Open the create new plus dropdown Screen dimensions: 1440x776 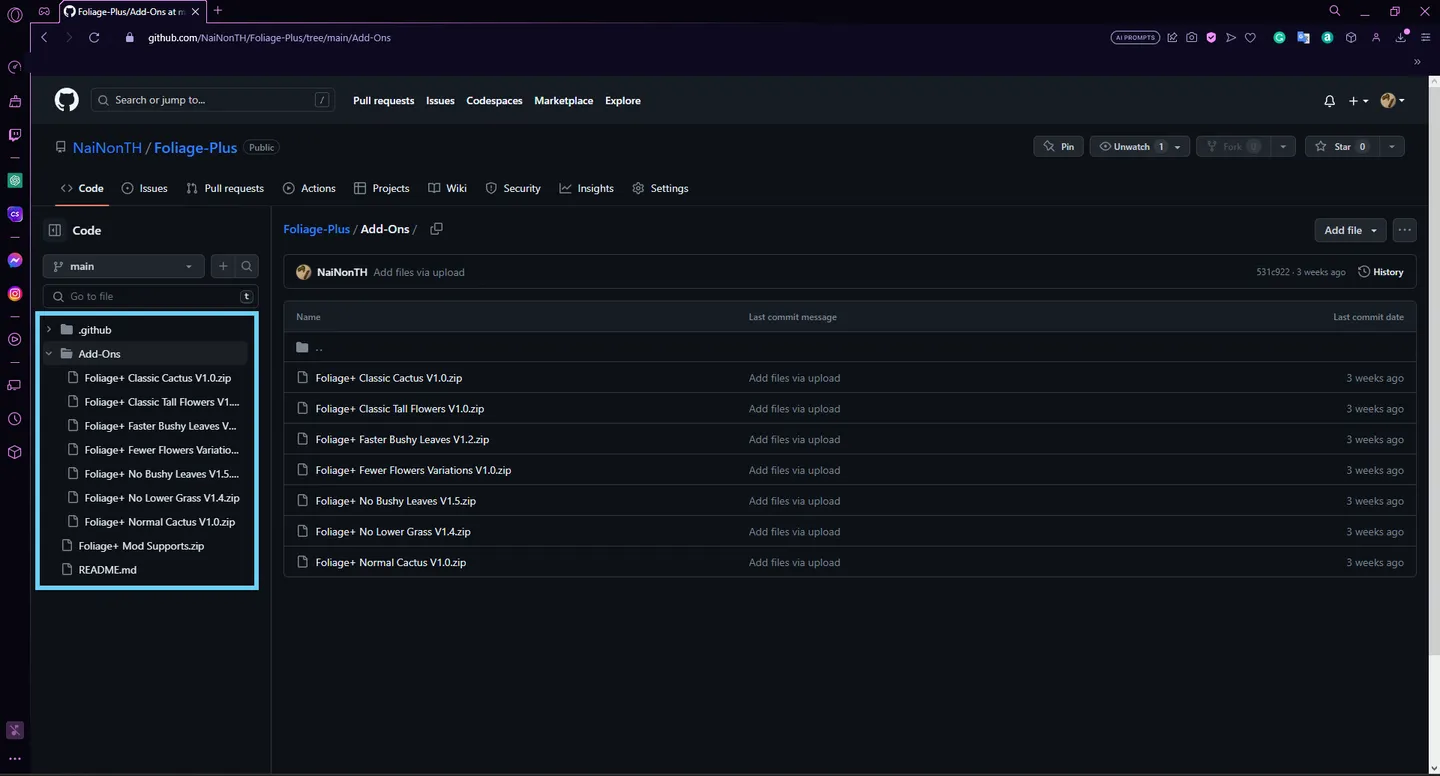1358,101
